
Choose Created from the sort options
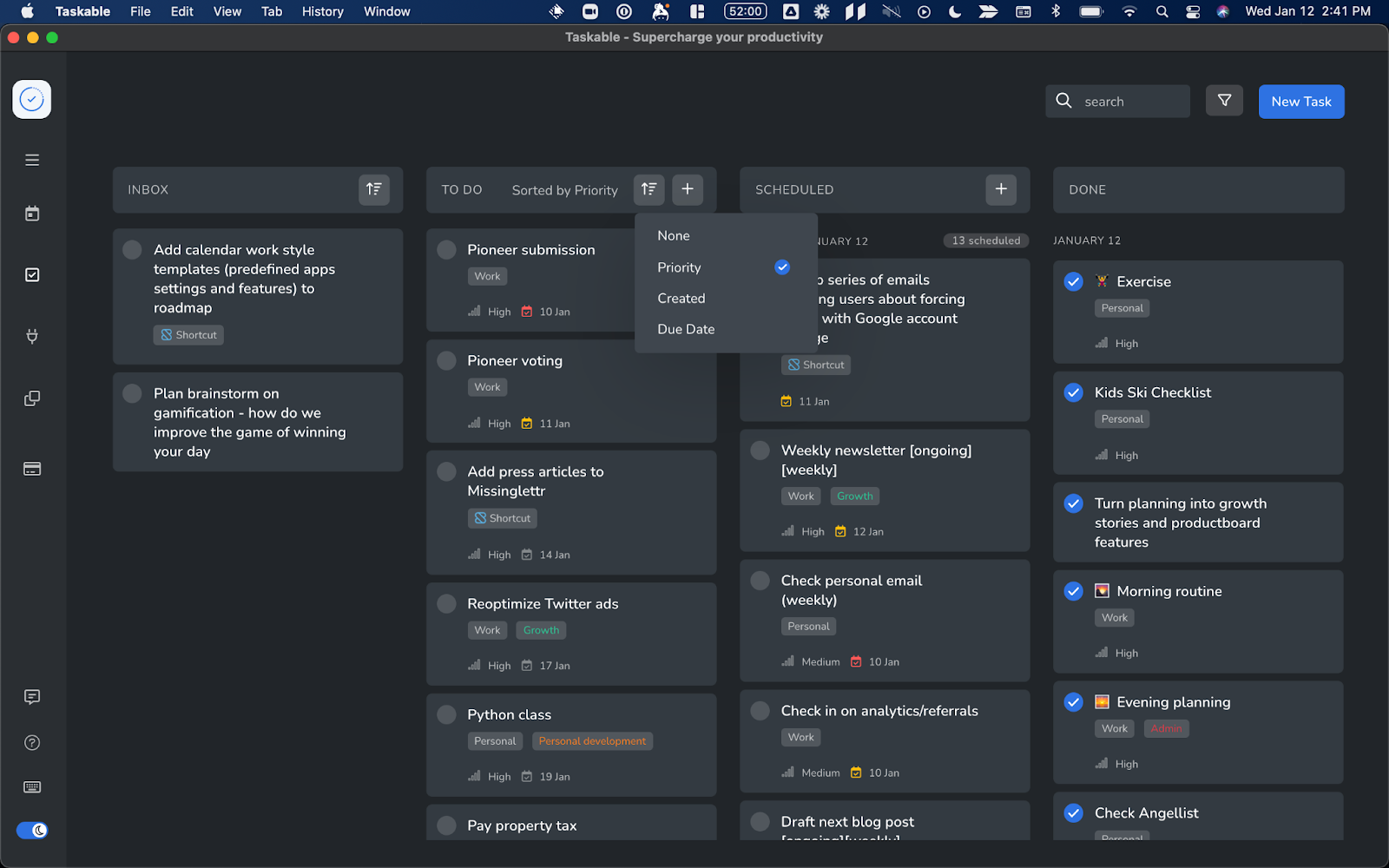tap(681, 298)
